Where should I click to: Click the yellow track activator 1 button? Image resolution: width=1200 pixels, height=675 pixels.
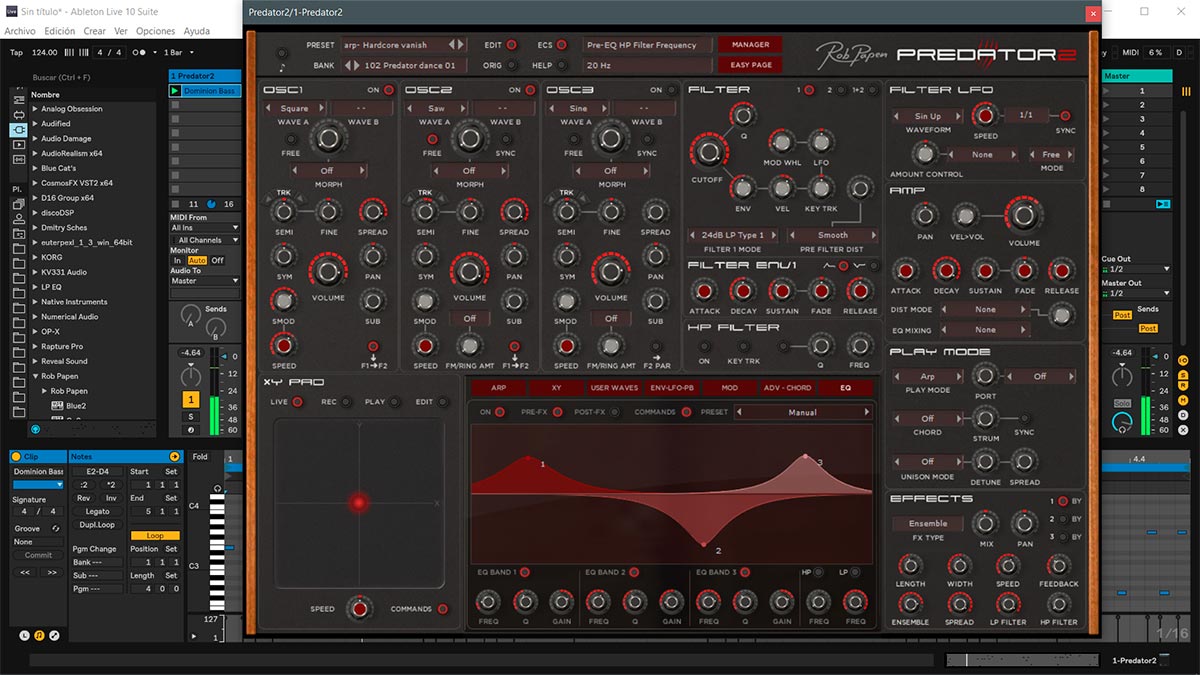tap(190, 399)
